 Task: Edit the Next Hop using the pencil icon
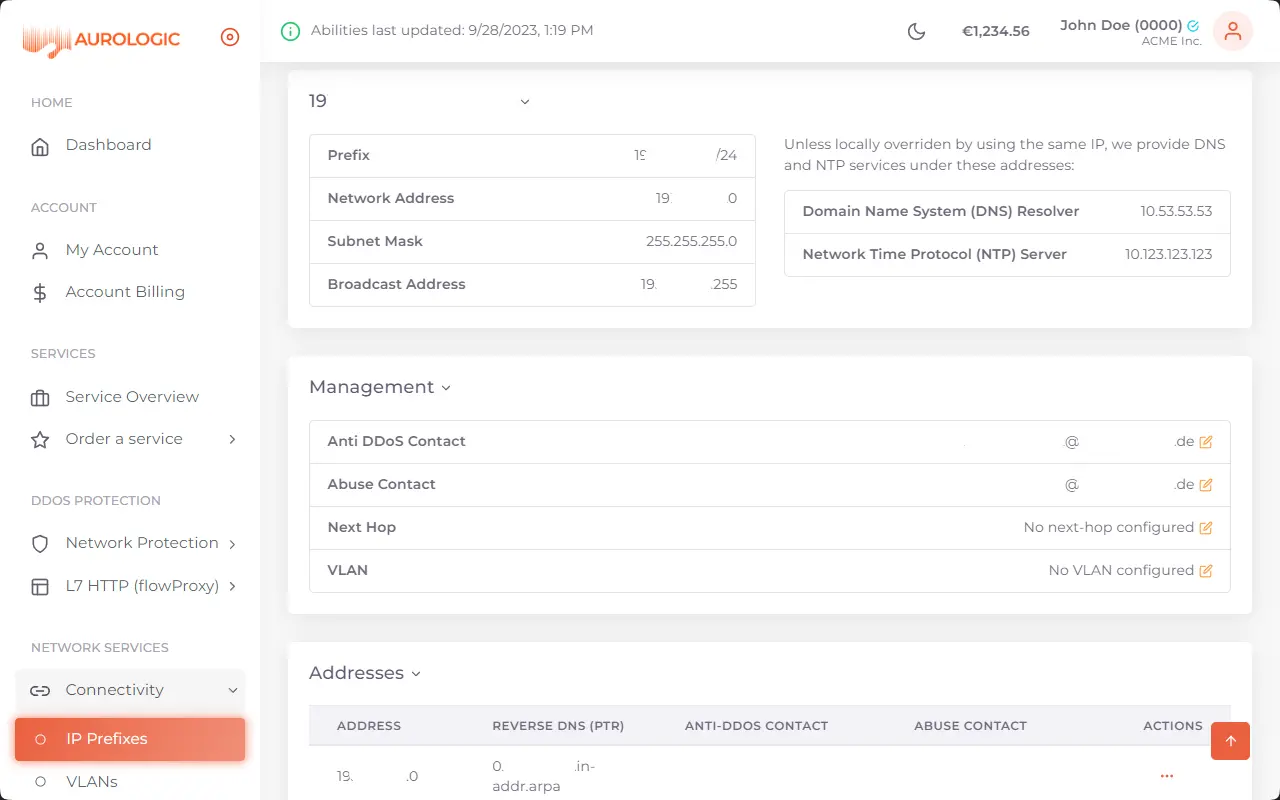tap(1207, 527)
